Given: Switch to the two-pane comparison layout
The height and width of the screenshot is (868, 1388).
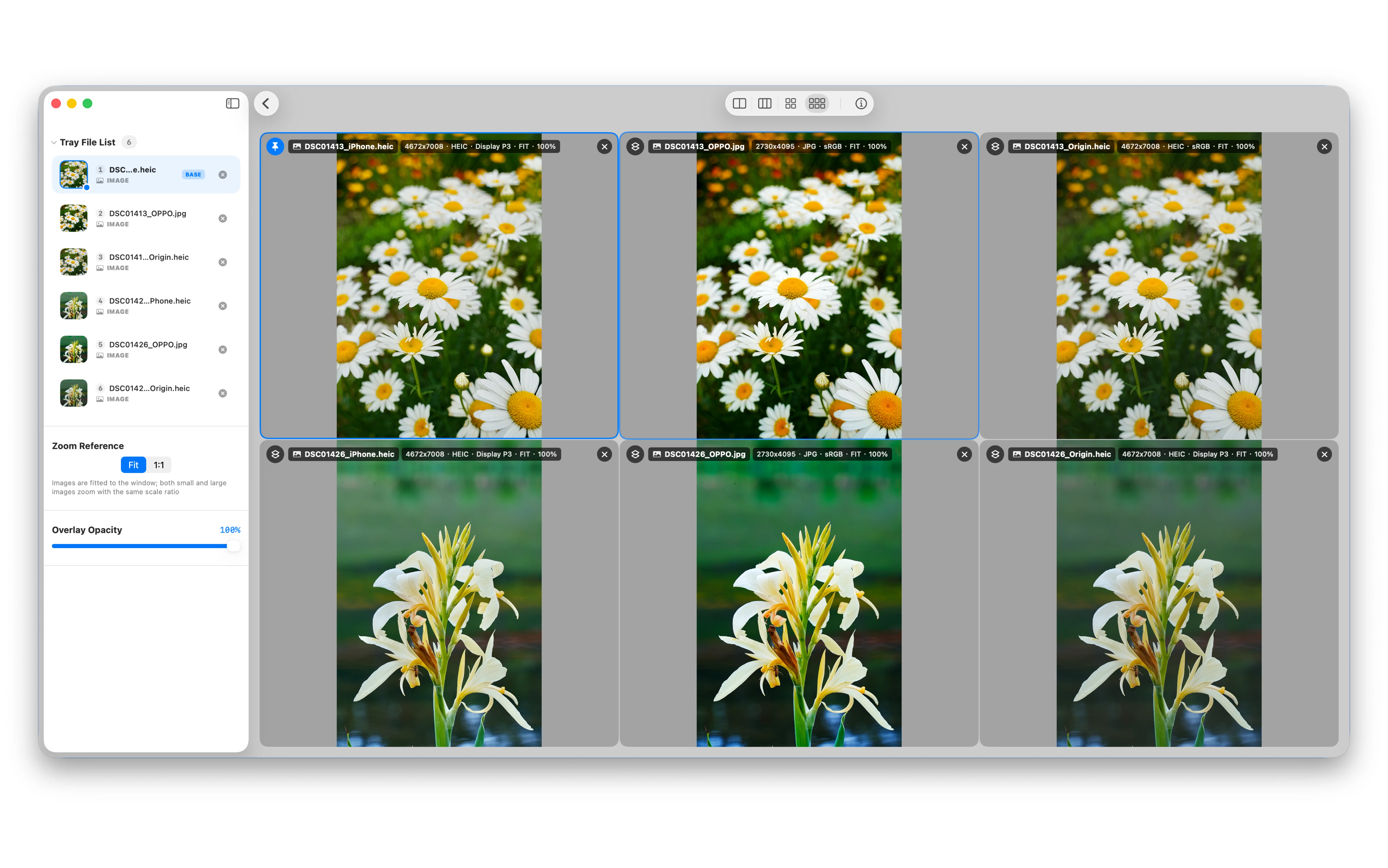Looking at the screenshot, I should tap(739, 103).
